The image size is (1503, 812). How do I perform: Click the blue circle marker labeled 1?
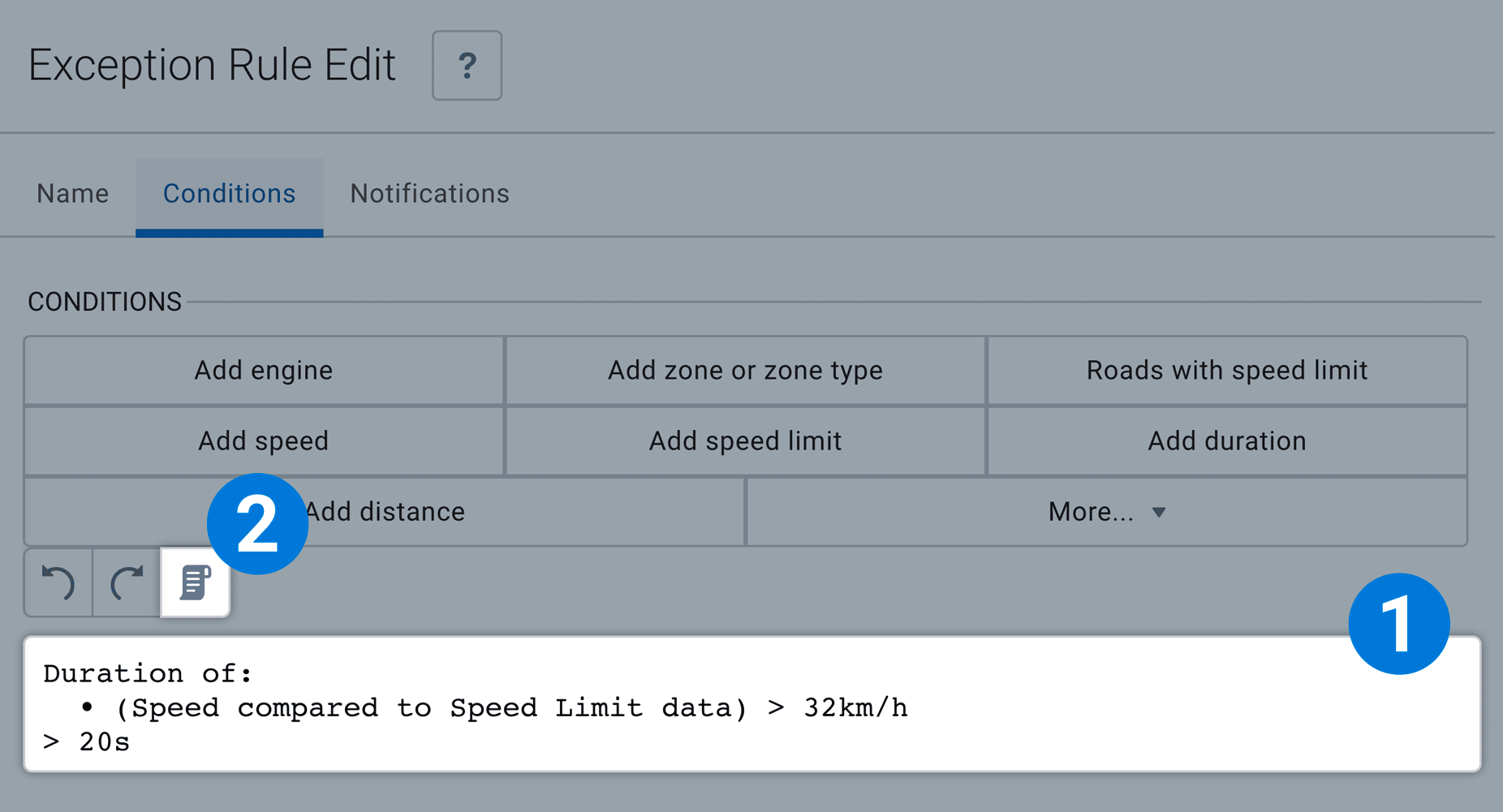click(1398, 623)
